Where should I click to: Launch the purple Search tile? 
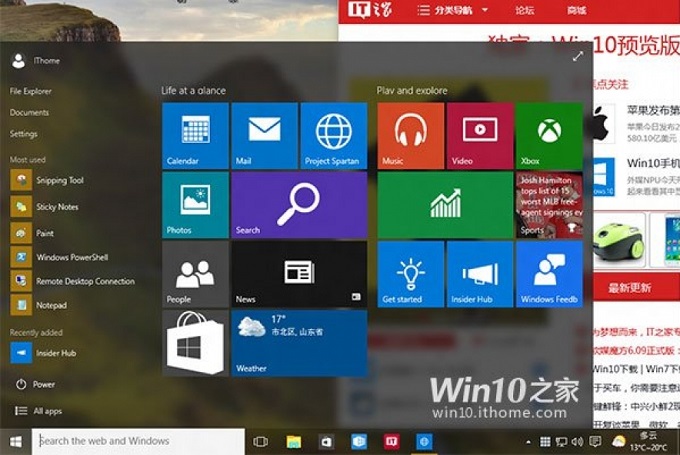[x=299, y=205]
